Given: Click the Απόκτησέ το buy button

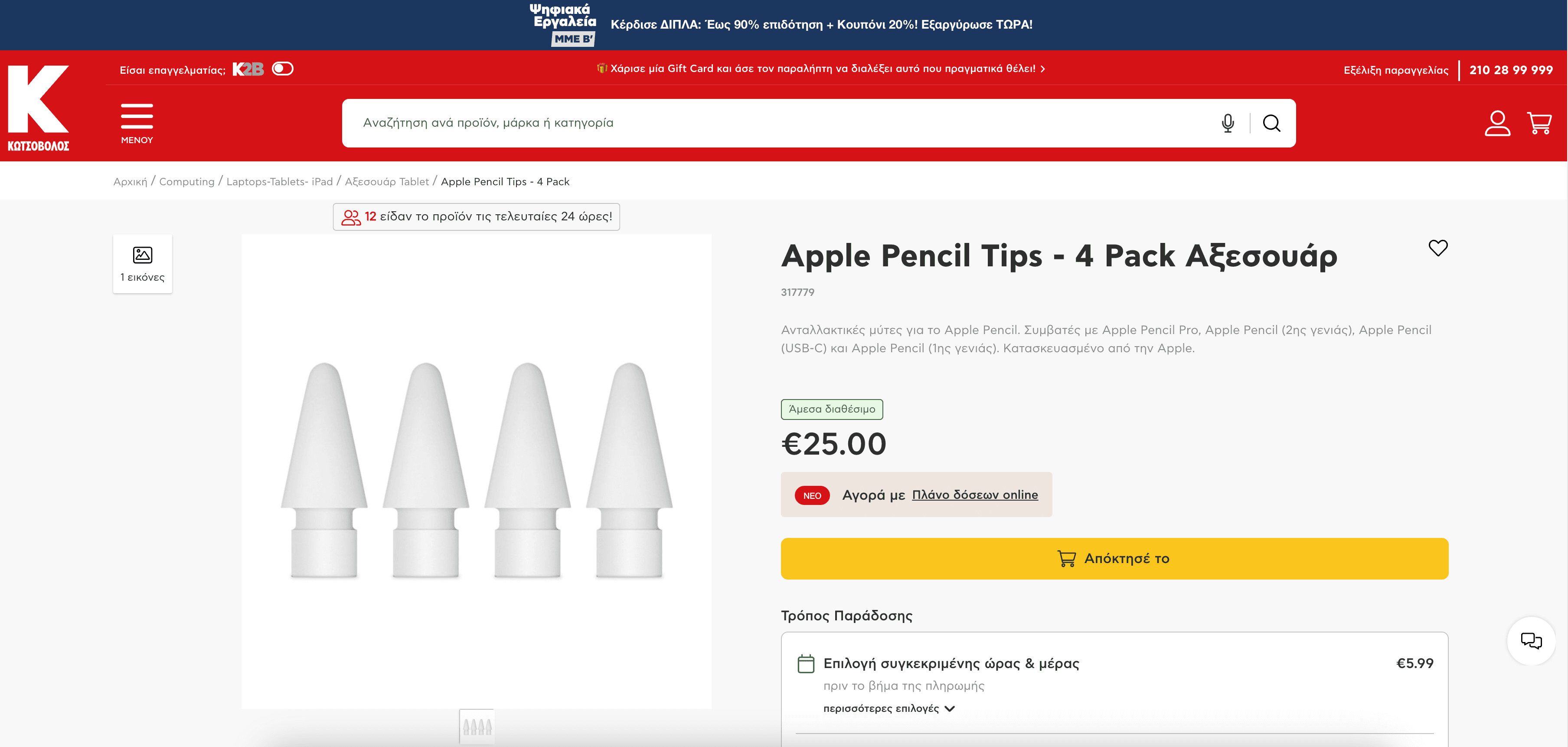Looking at the screenshot, I should point(1114,558).
